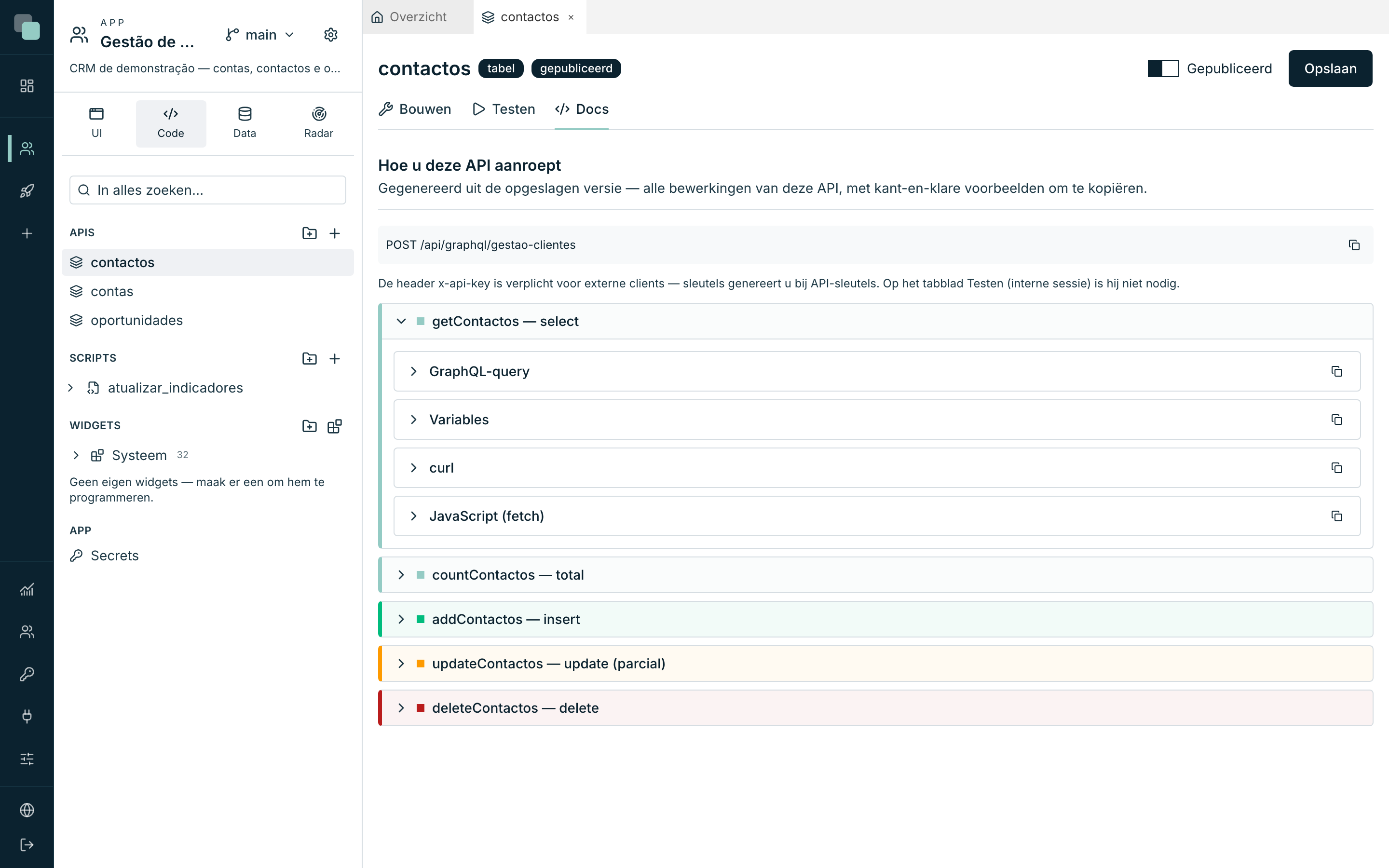Add new script with plus icon

coord(335,358)
